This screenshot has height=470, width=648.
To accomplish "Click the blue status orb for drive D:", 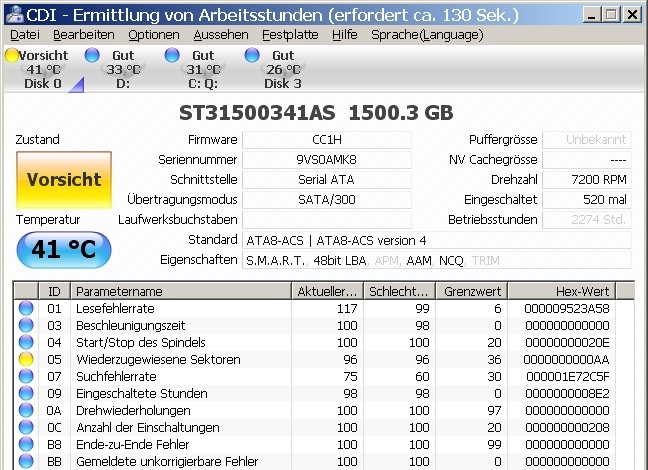I will (x=92, y=55).
